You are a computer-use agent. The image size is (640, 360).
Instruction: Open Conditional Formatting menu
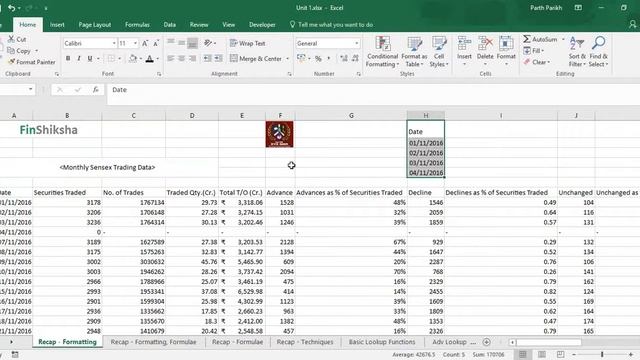pos(382,52)
